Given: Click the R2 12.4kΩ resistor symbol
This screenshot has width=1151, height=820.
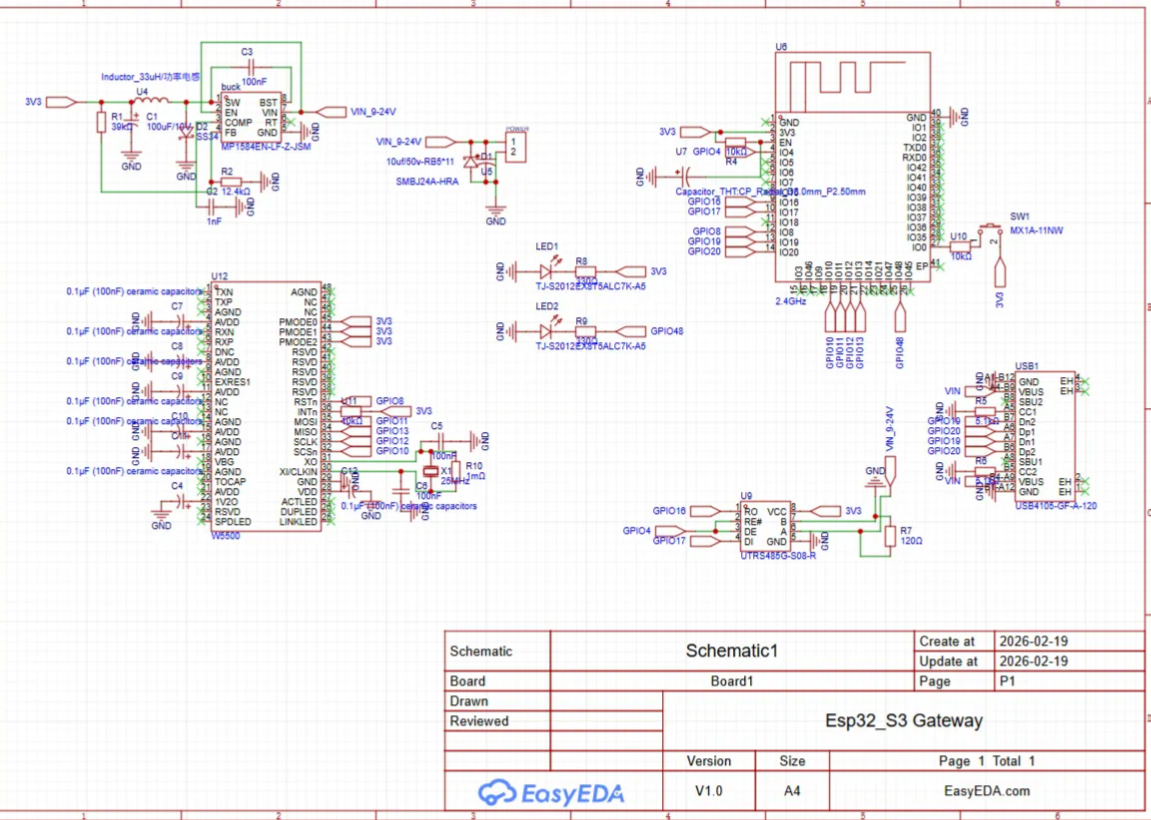Looking at the screenshot, I should point(237,181).
